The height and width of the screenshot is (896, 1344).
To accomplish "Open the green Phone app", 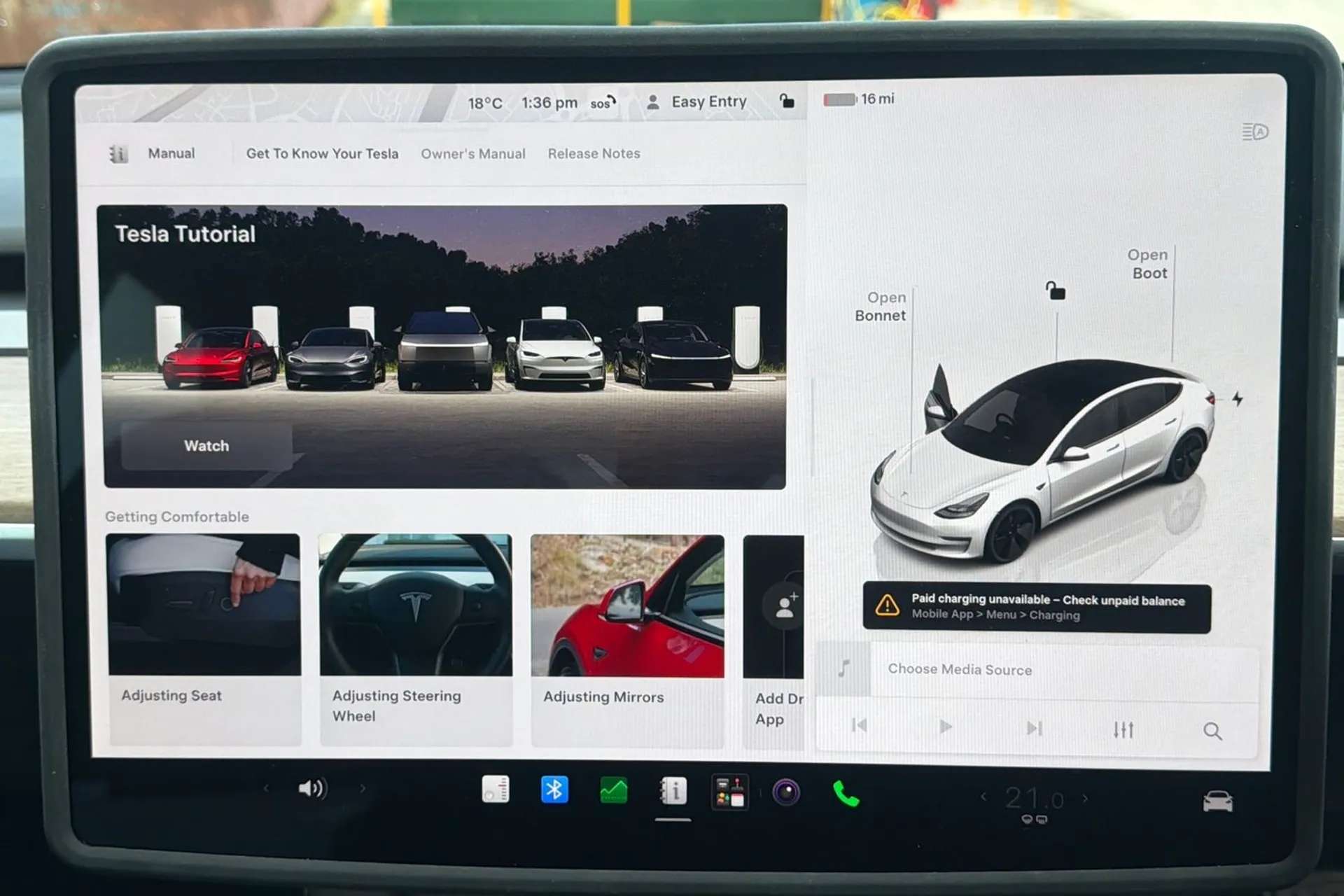I will point(846,794).
